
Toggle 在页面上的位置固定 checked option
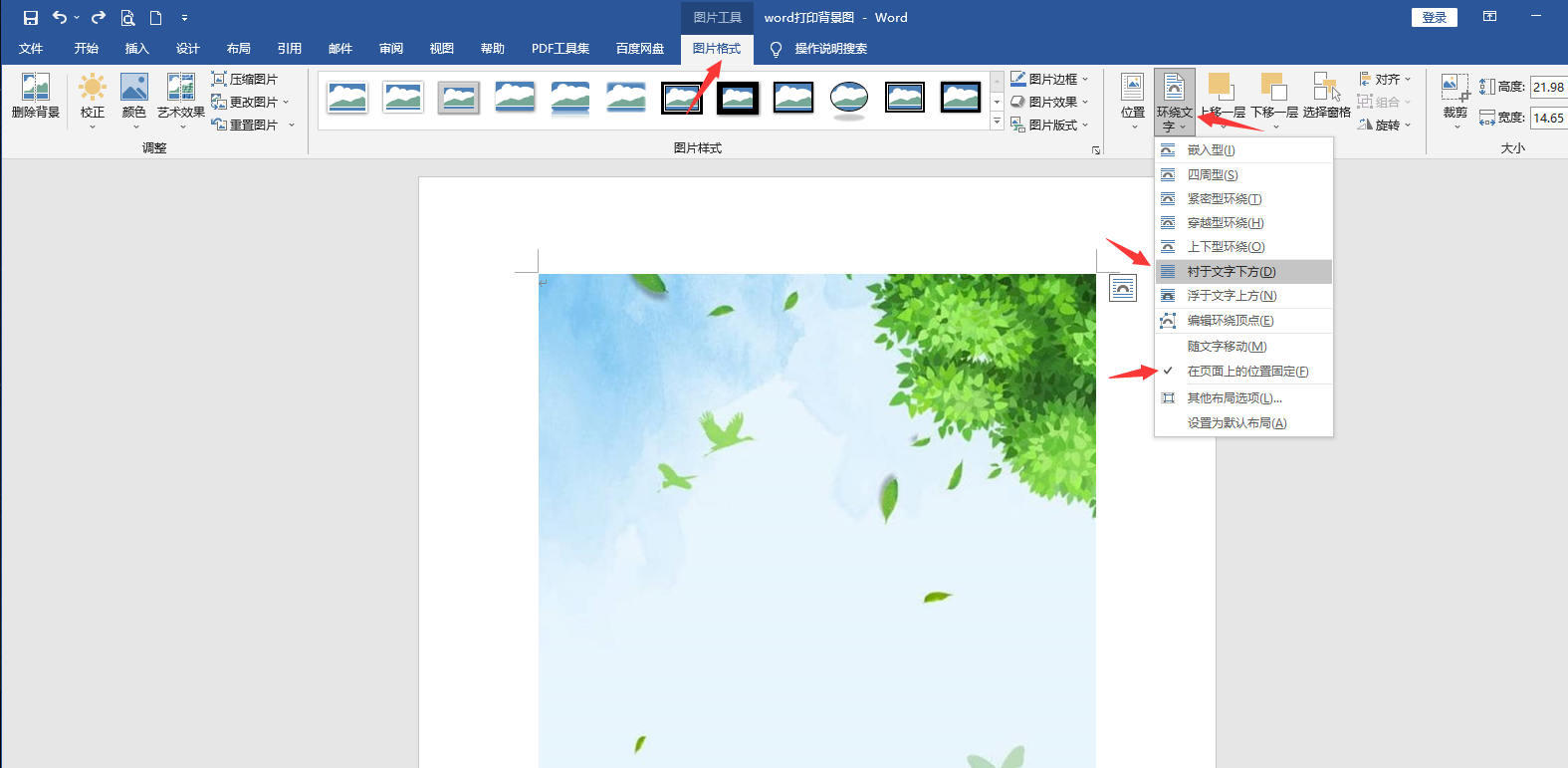(x=1246, y=372)
